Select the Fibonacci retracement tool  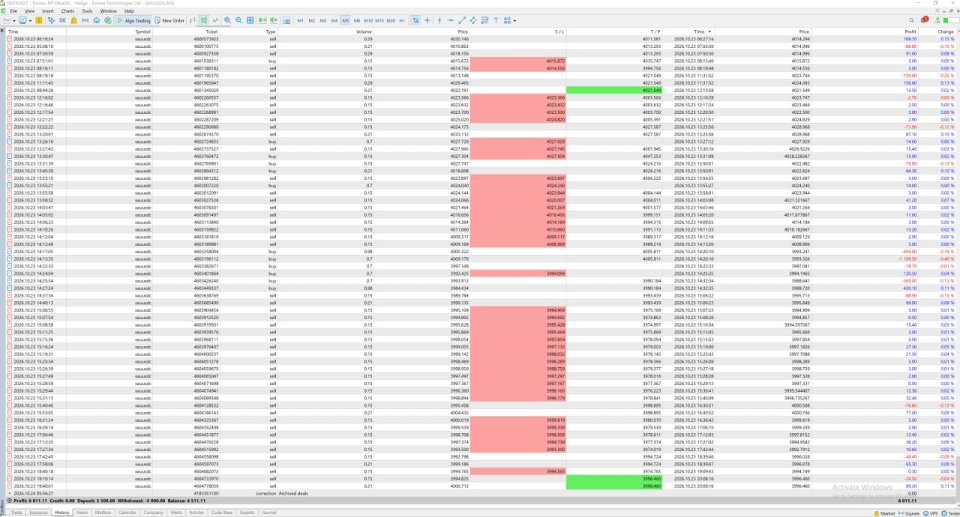pyautogui.click(x=484, y=20)
